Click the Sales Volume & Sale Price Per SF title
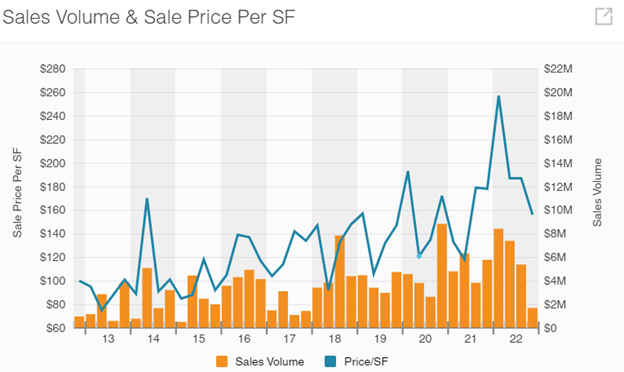The height and width of the screenshot is (372, 624). click(x=148, y=17)
